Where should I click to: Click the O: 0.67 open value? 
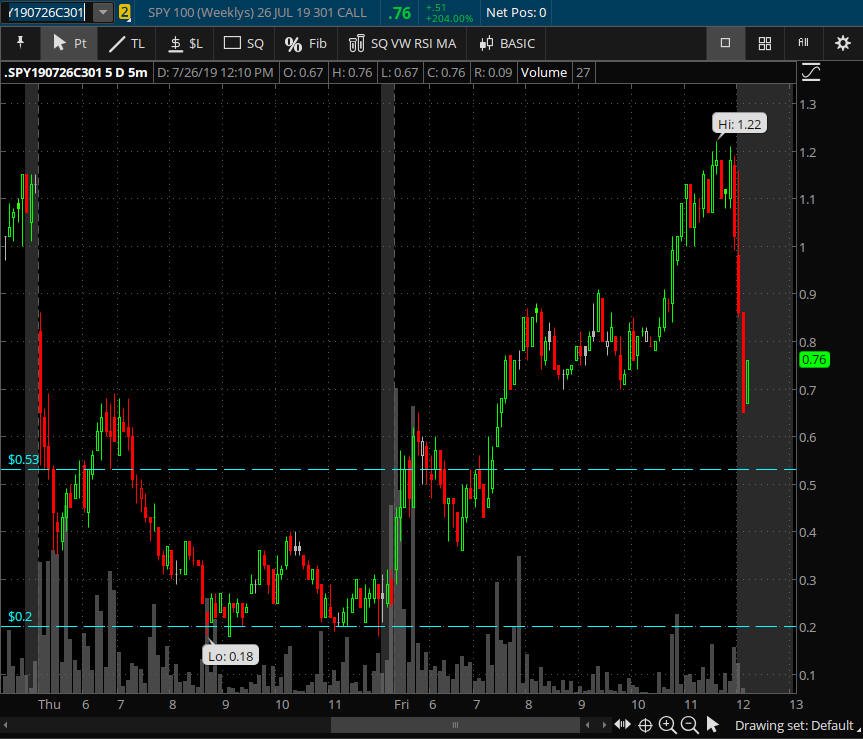click(303, 73)
